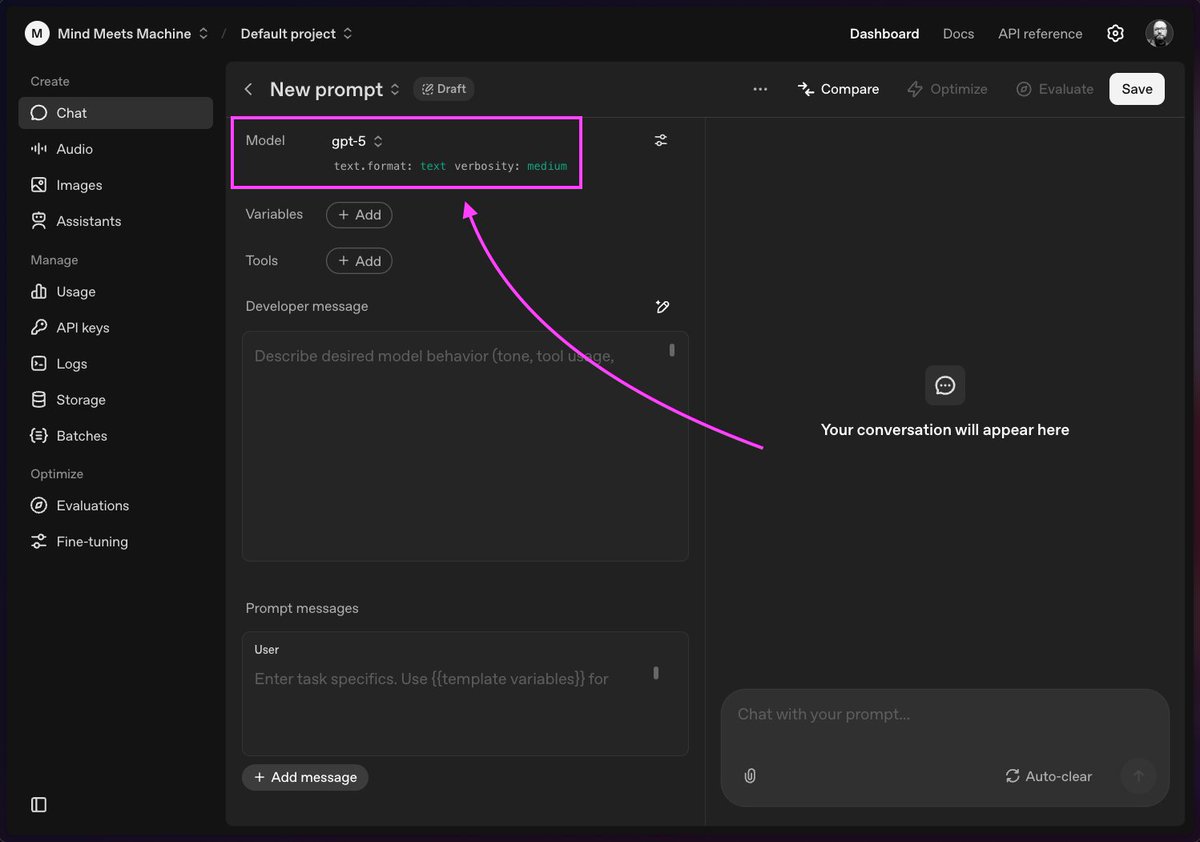1200x842 pixels.
Task: Enable Evaluate mode
Action: tap(1054, 89)
